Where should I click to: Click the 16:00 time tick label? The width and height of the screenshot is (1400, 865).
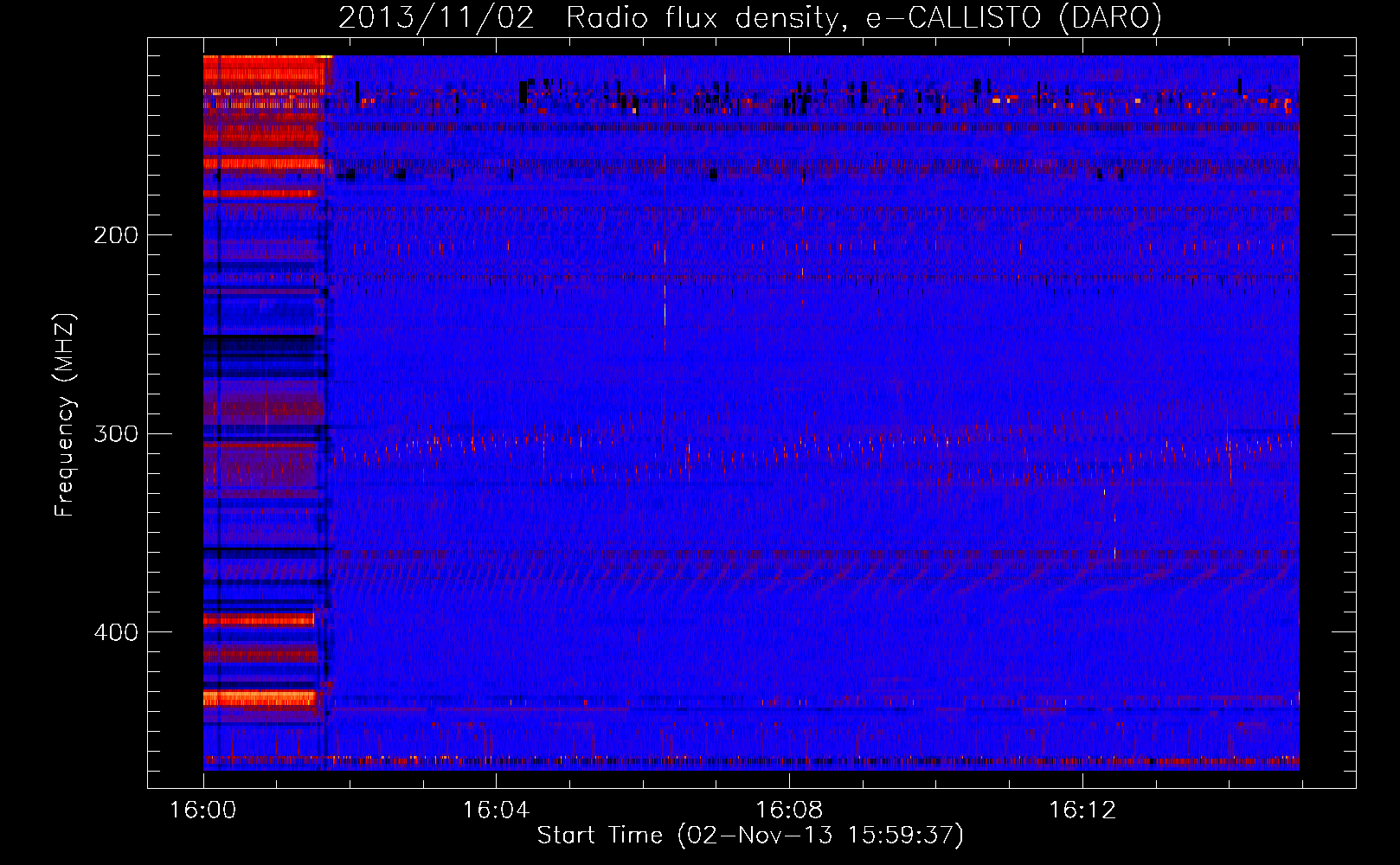[203, 810]
